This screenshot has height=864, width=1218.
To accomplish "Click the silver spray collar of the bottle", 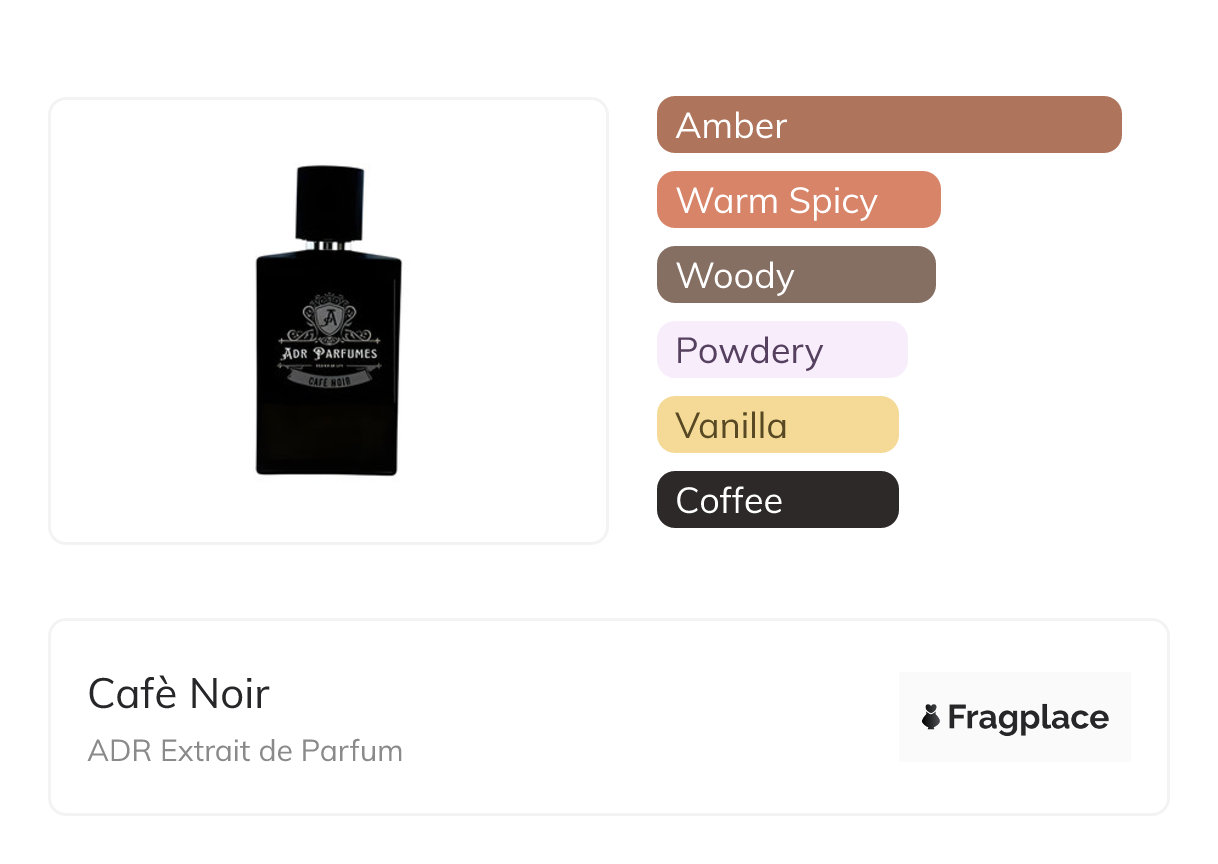I will [x=330, y=245].
